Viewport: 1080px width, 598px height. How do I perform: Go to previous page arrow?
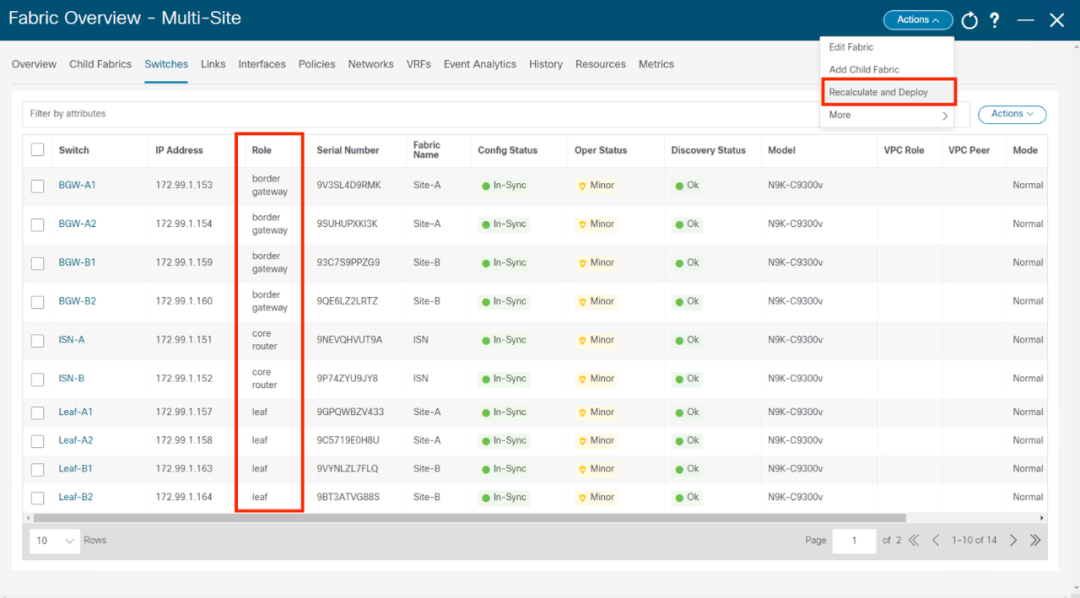click(935, 540)
